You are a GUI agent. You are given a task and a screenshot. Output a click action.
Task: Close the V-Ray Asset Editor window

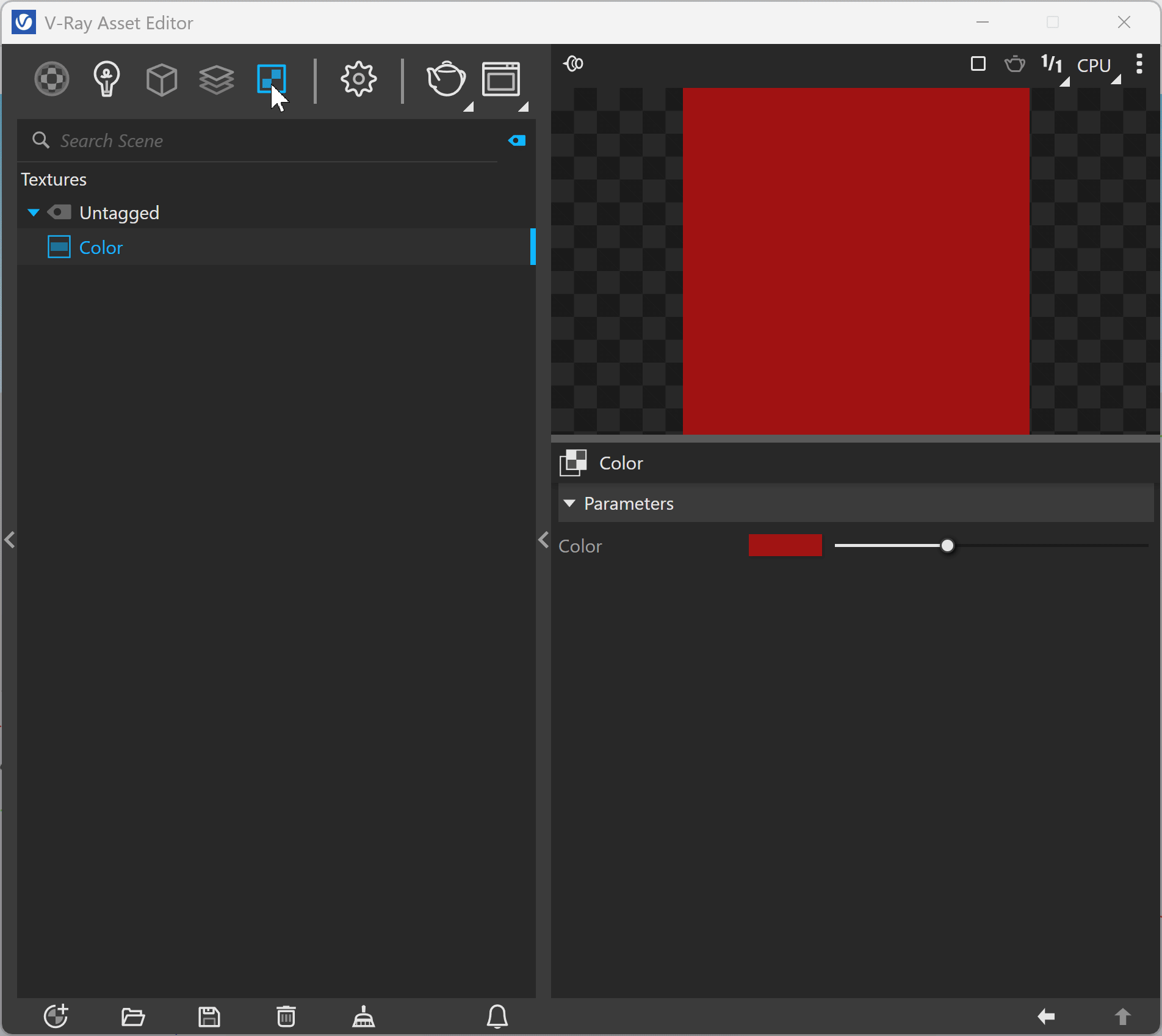(x=1124, y=23)
